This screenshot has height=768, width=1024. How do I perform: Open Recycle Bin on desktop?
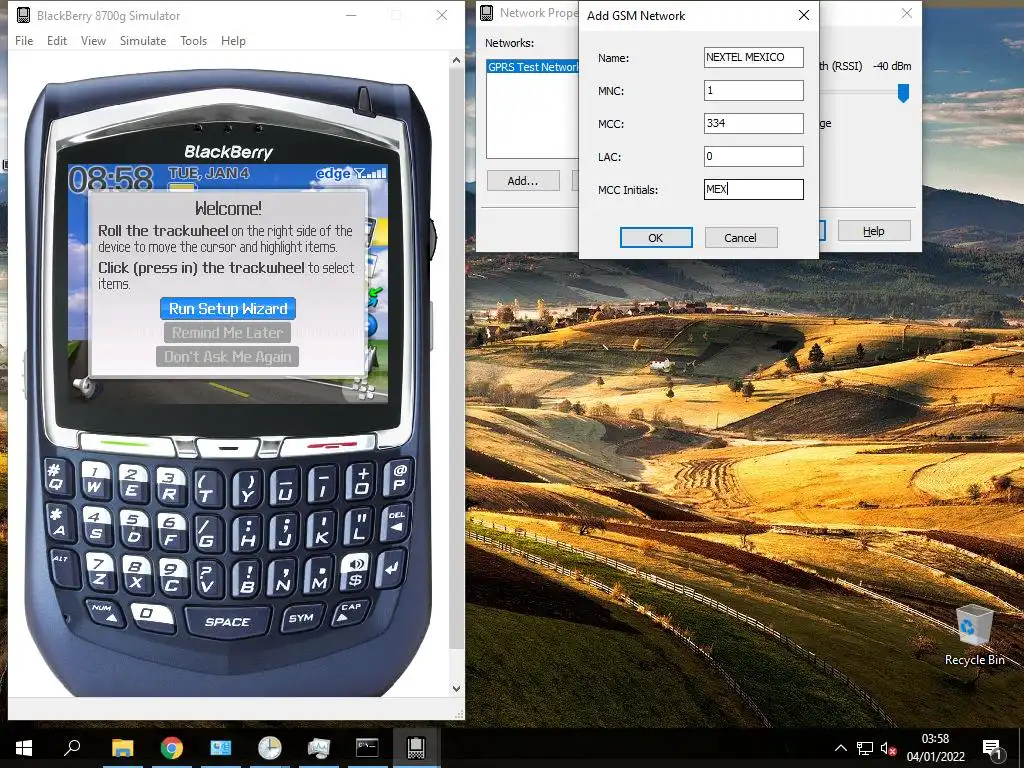pos(975,635)
